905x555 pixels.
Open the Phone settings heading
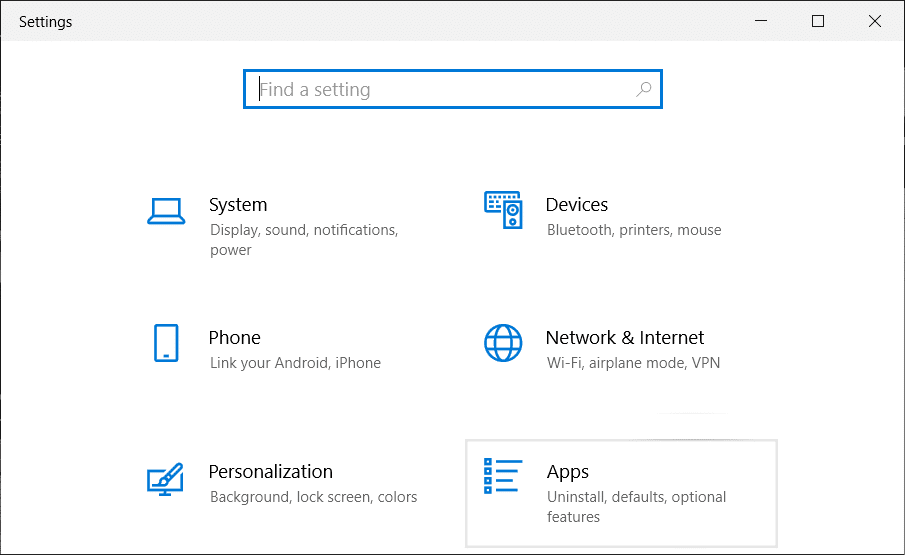tap(234, 338)
